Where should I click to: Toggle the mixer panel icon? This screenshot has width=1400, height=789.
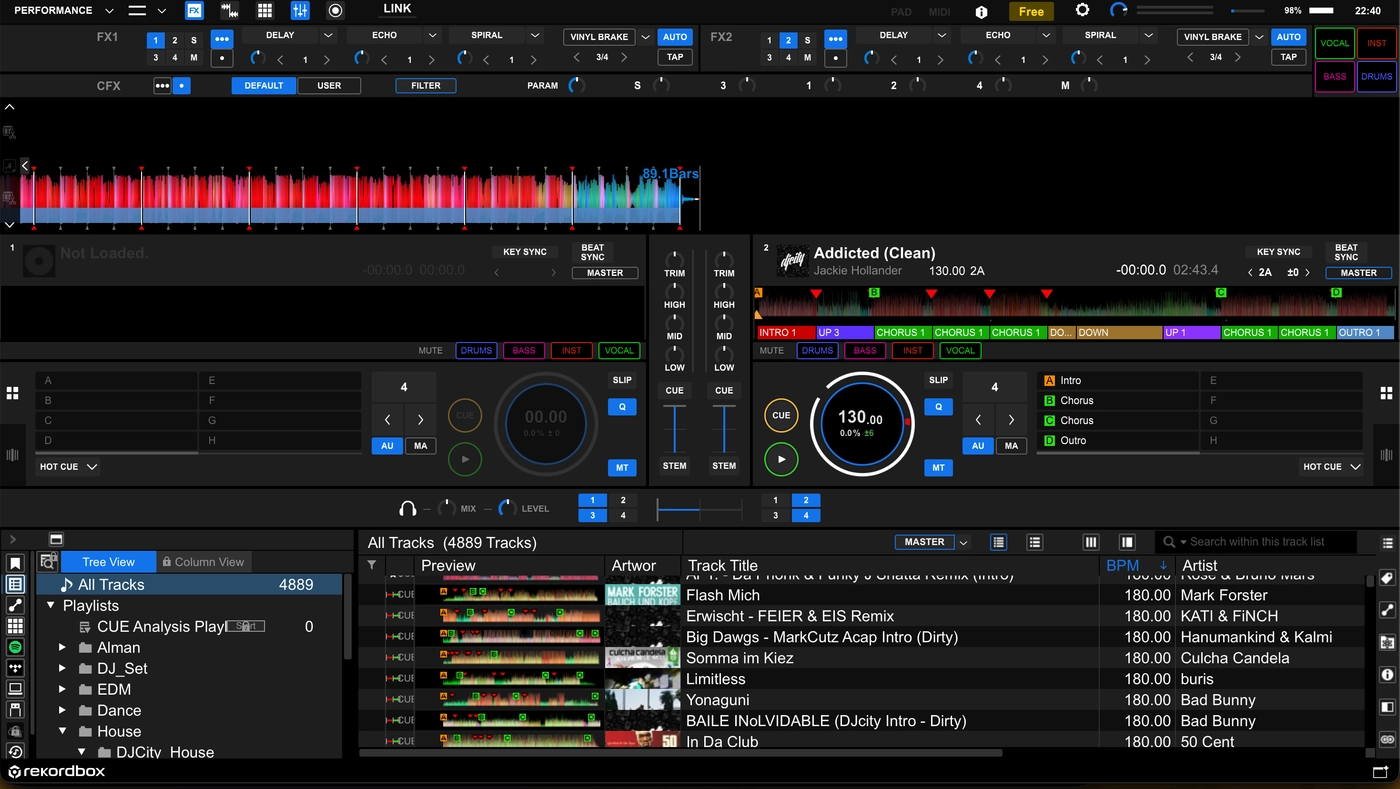(300, 11)
